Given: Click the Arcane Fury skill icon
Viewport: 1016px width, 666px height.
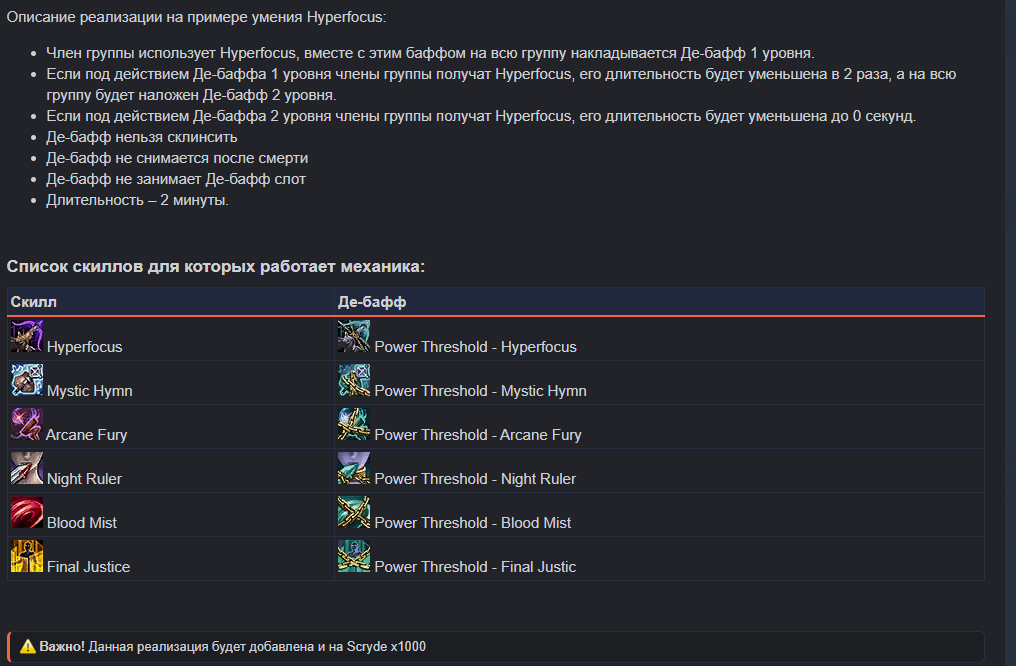Looking at the screenshot, I should click(x=27, y=425).
